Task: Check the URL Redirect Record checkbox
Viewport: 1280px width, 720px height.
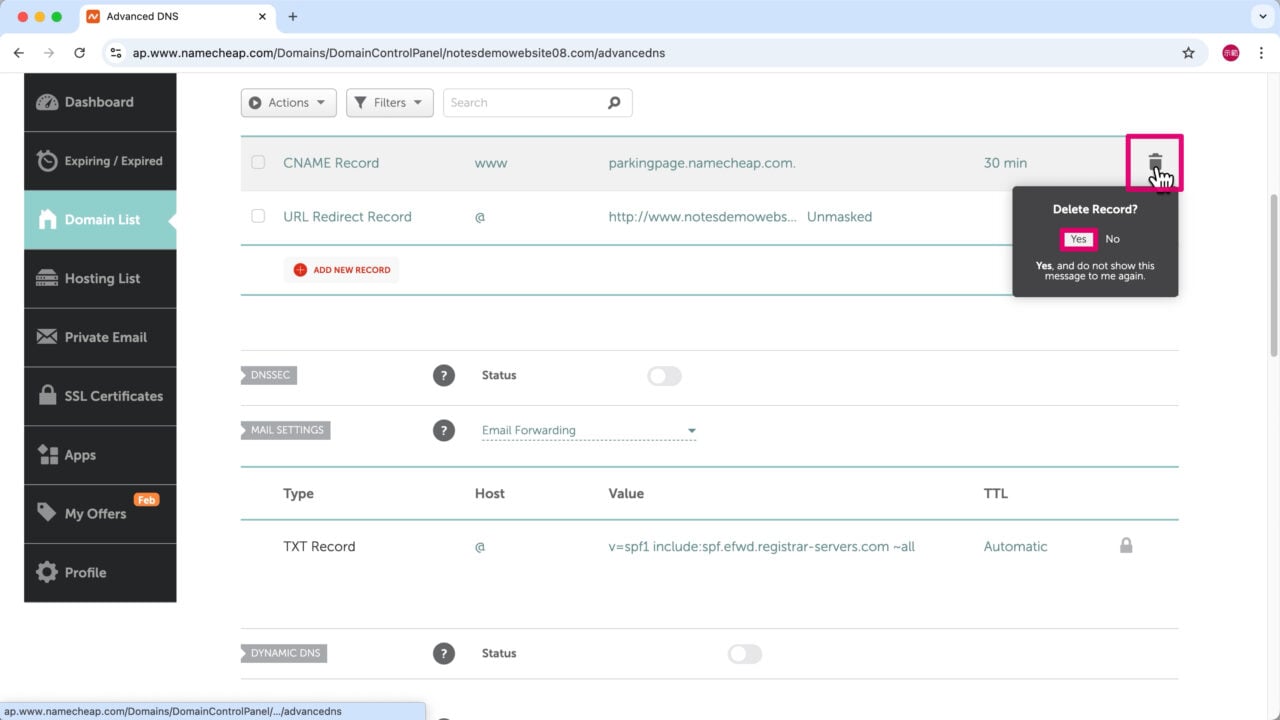Action: coord(258,216)
